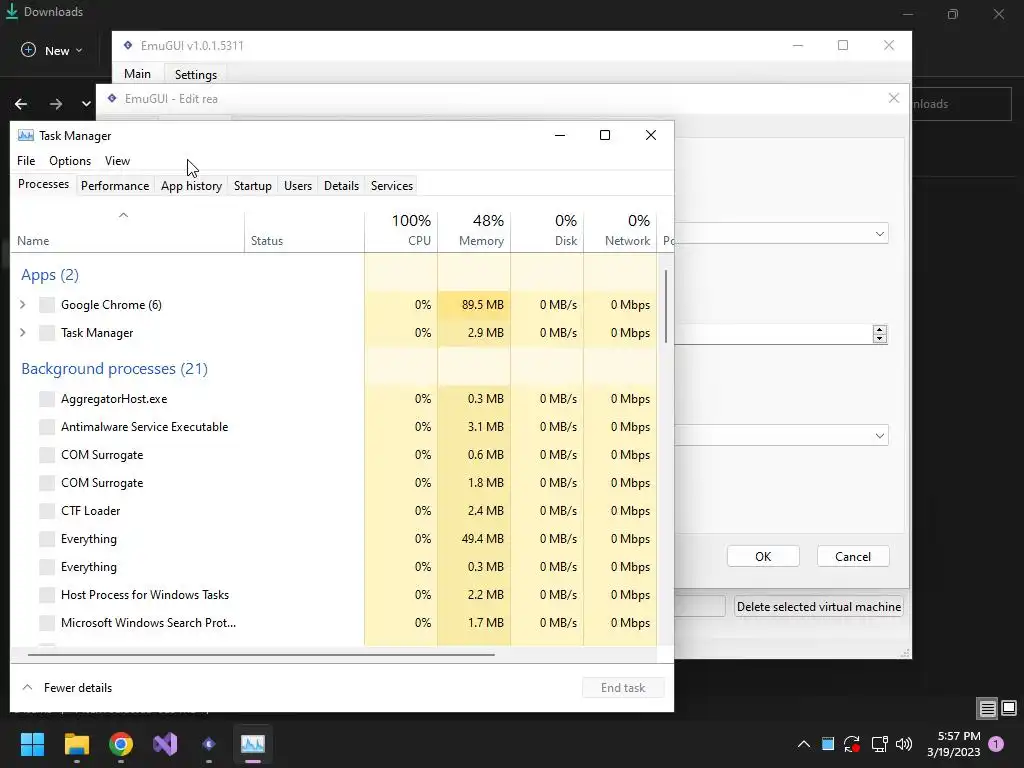The width and height of the screenshot is (1024, 768).
Task: Sort processes by the CPU column
Action: (x=401, y=231)
